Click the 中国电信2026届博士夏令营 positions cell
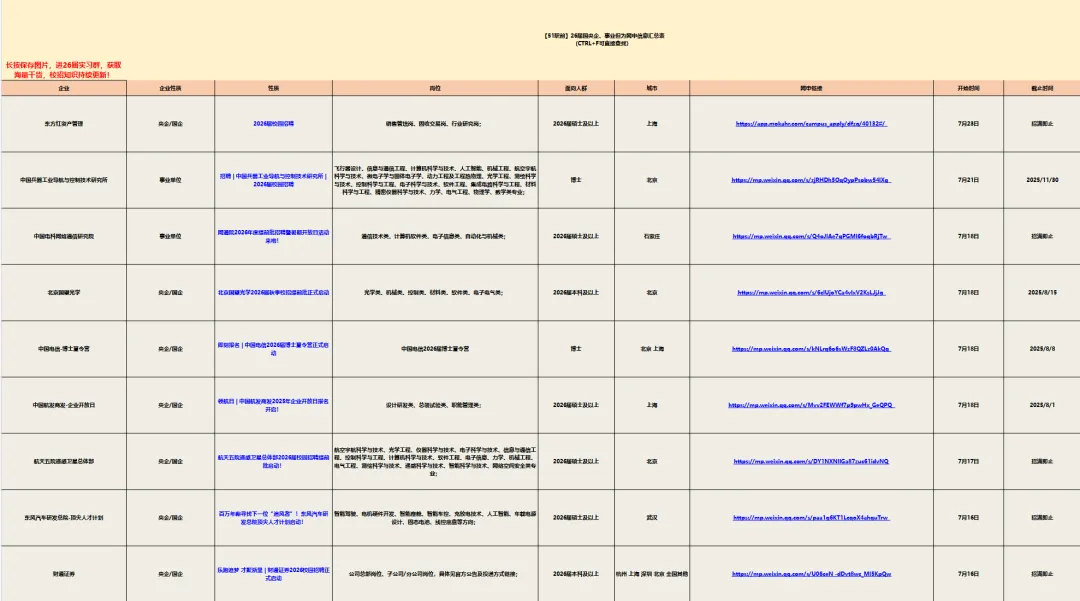The height and width of the screenshot is (601, 1080). pyautogui.click(x=435, y=349)
